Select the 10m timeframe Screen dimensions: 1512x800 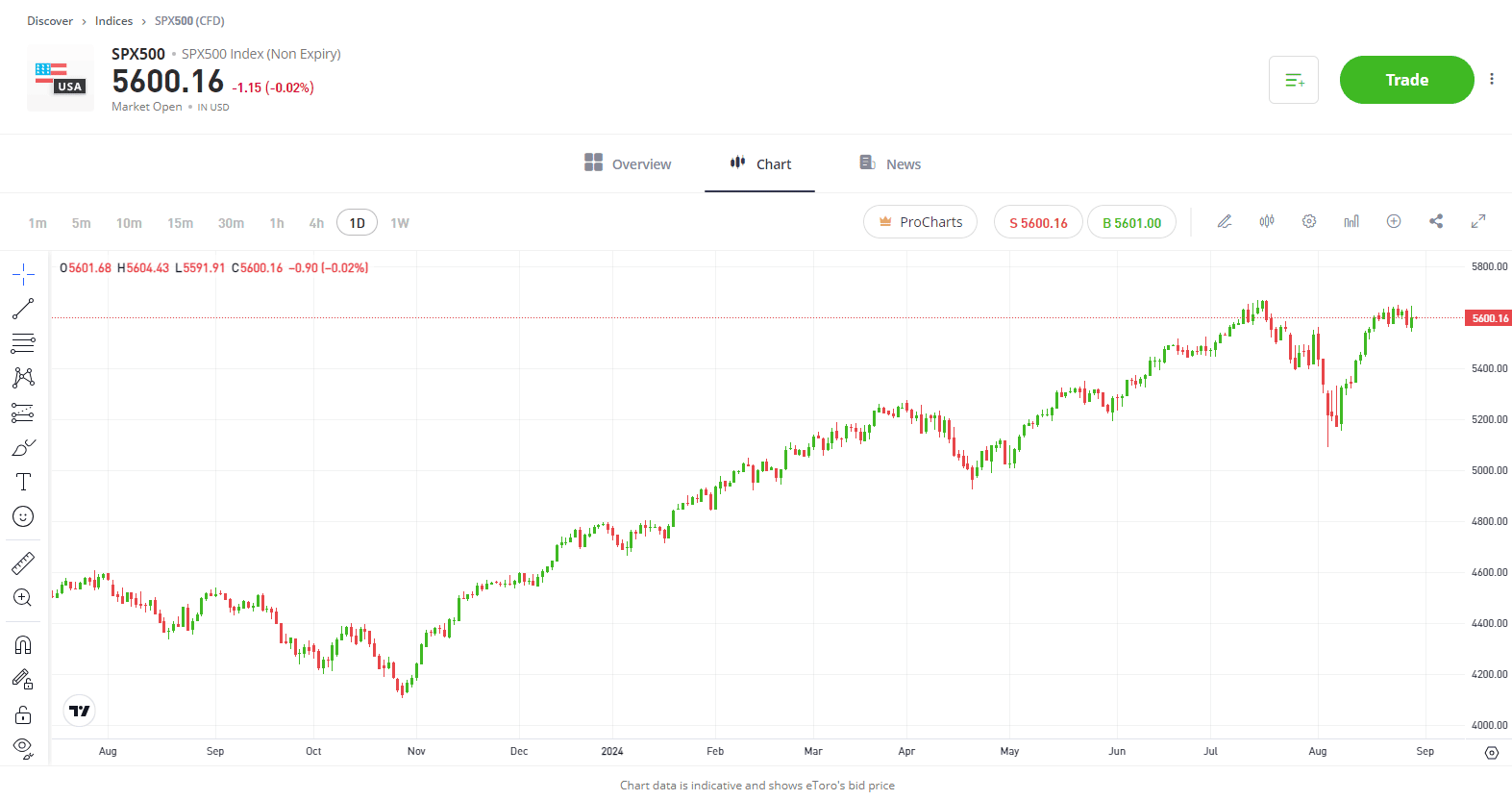129,223
